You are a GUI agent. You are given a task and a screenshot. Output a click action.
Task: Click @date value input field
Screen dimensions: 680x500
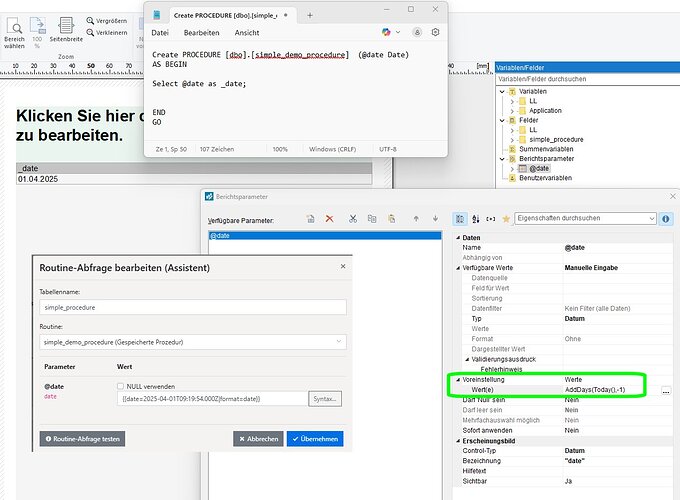coord(212,399)
